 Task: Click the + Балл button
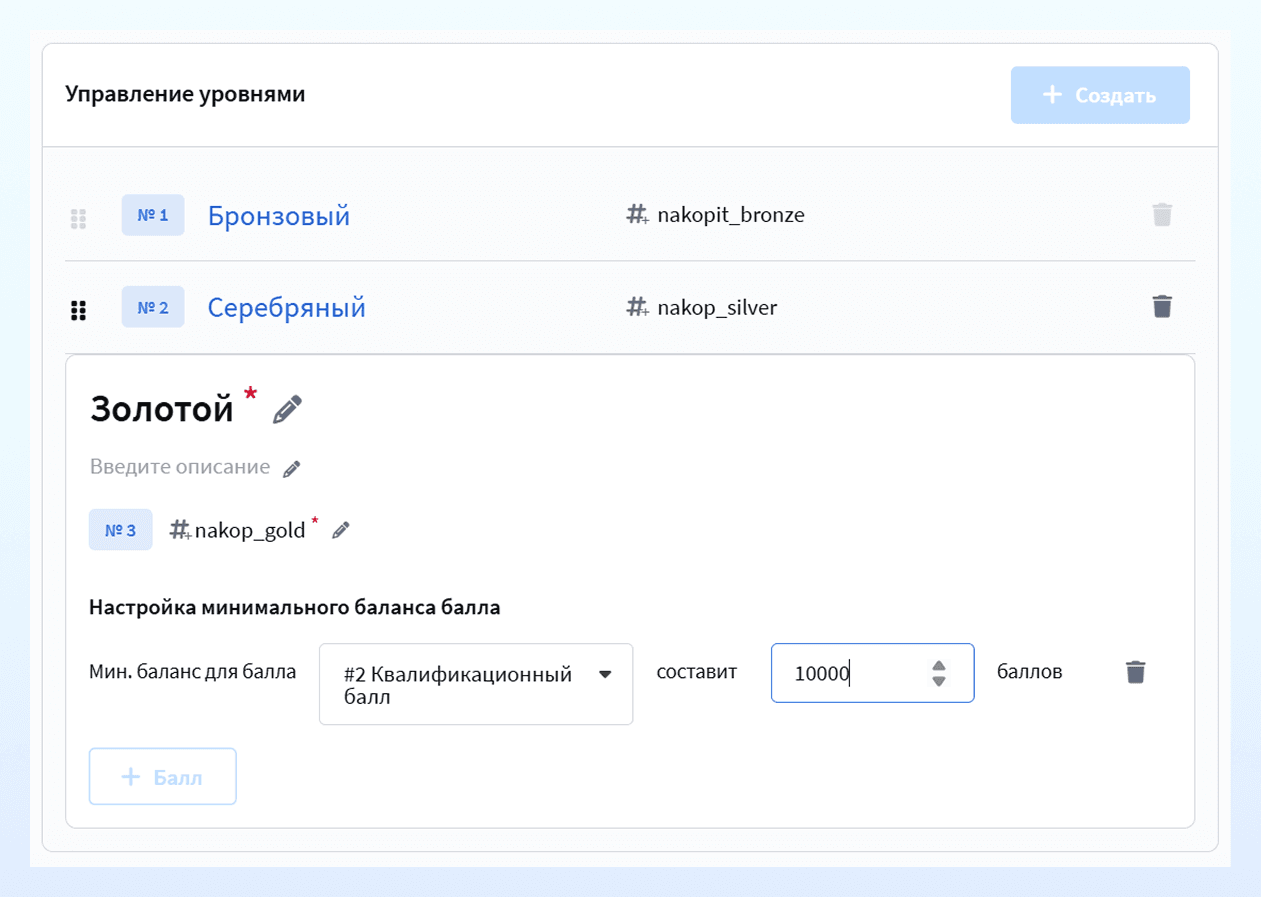coord(162,777)
